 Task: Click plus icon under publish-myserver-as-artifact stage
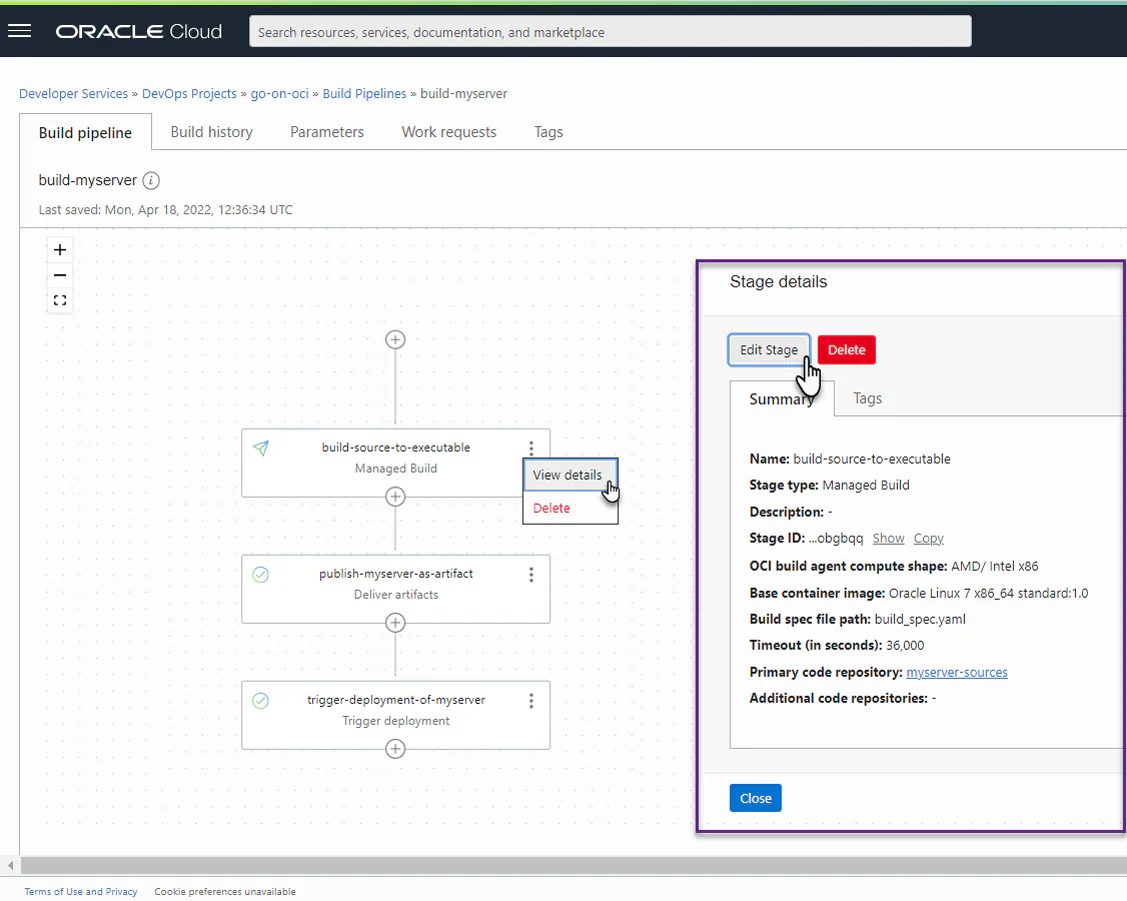tap(395, 622)
